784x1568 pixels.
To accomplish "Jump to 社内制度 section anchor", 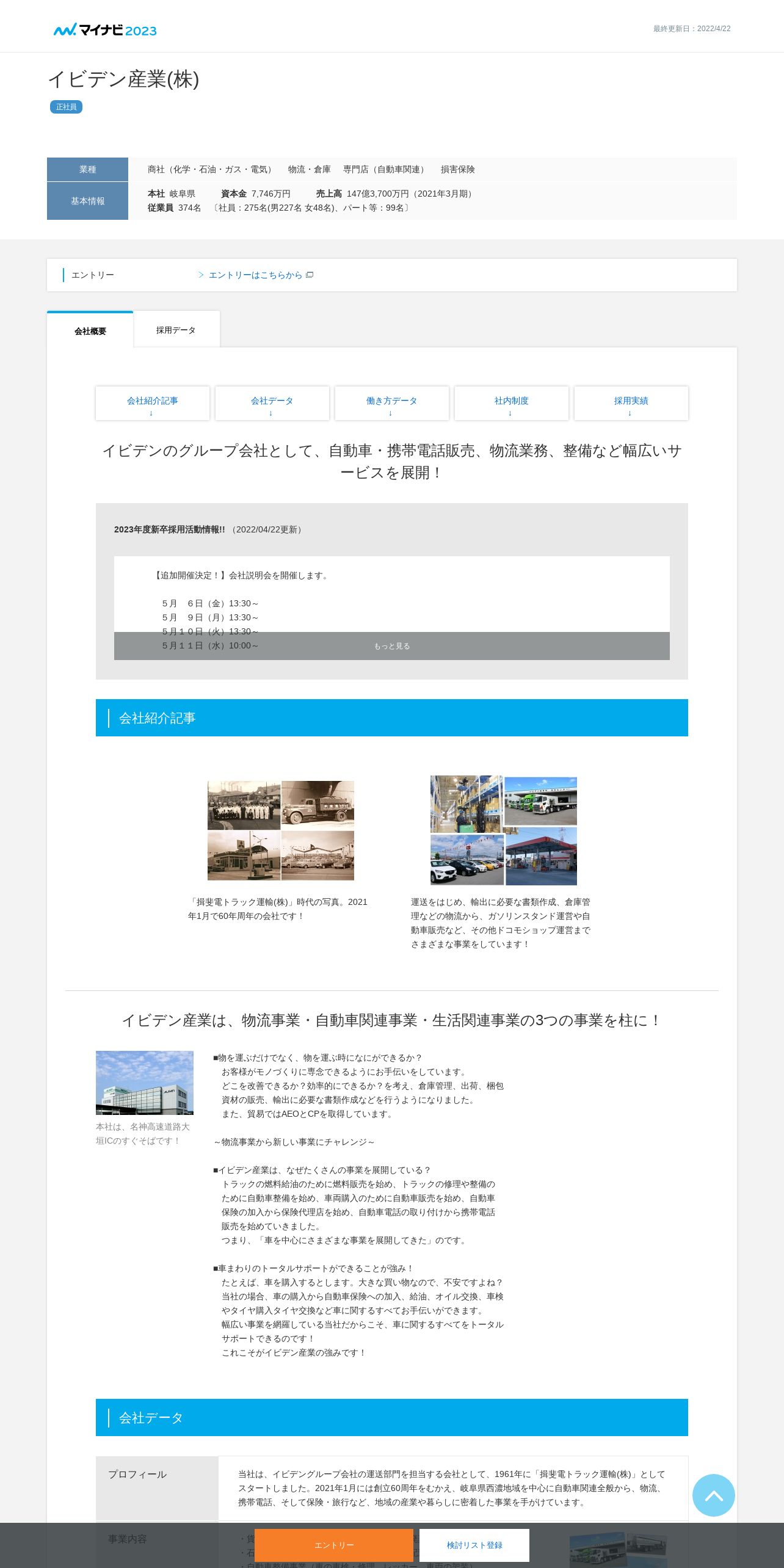I will 512,403.
